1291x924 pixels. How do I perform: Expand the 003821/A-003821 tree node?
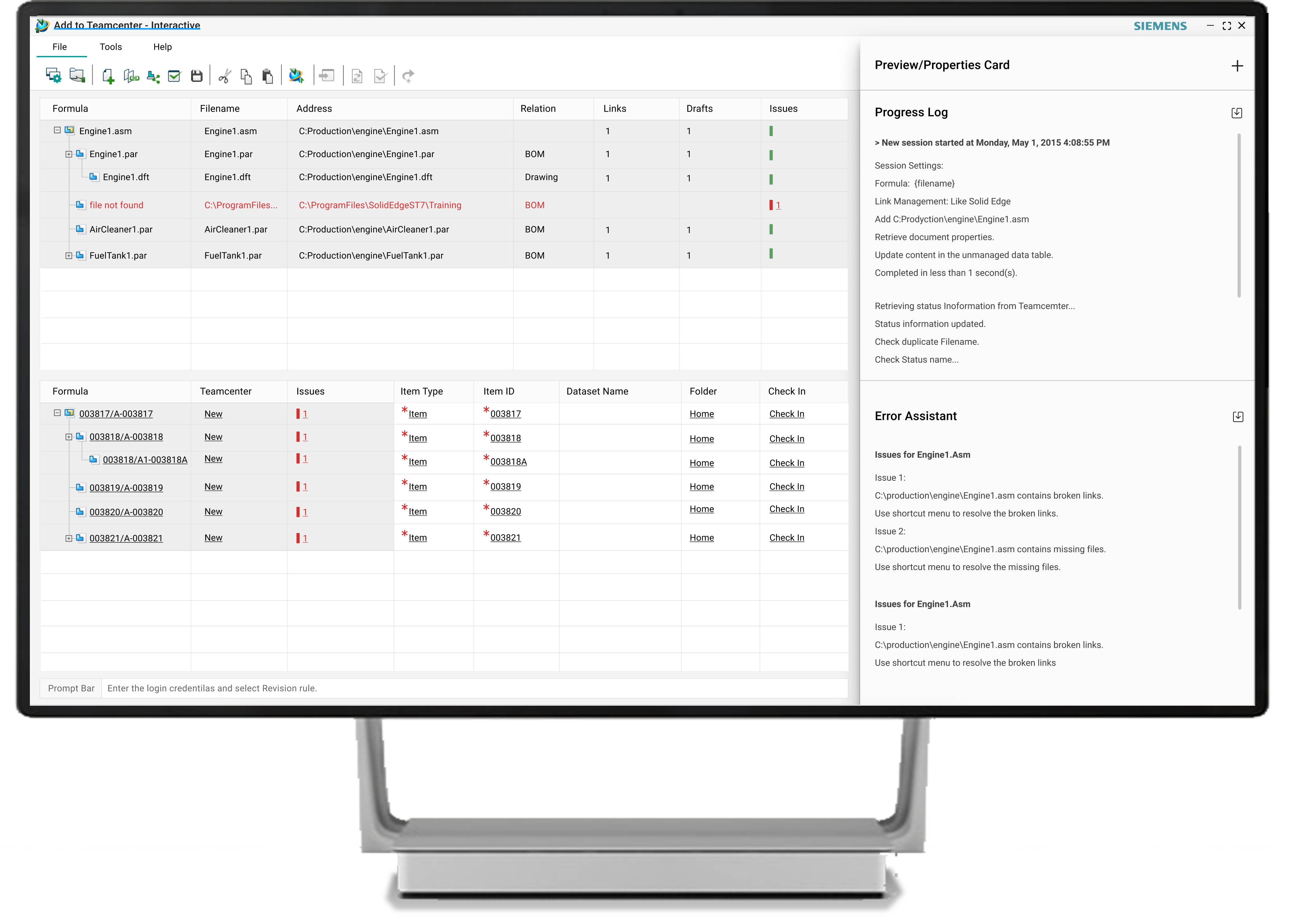coord(68,538)
